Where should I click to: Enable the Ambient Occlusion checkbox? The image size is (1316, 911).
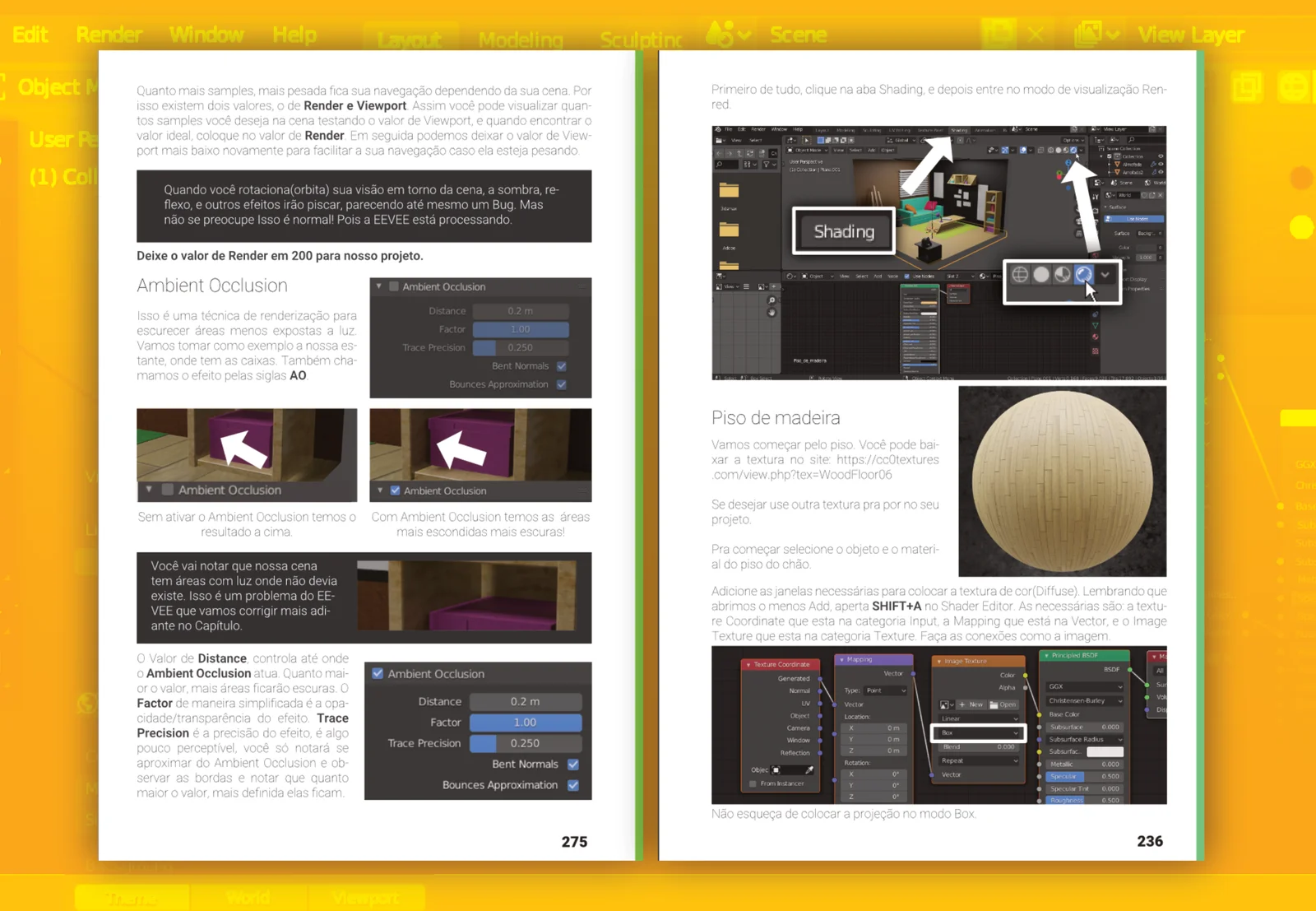click(377, 673)
